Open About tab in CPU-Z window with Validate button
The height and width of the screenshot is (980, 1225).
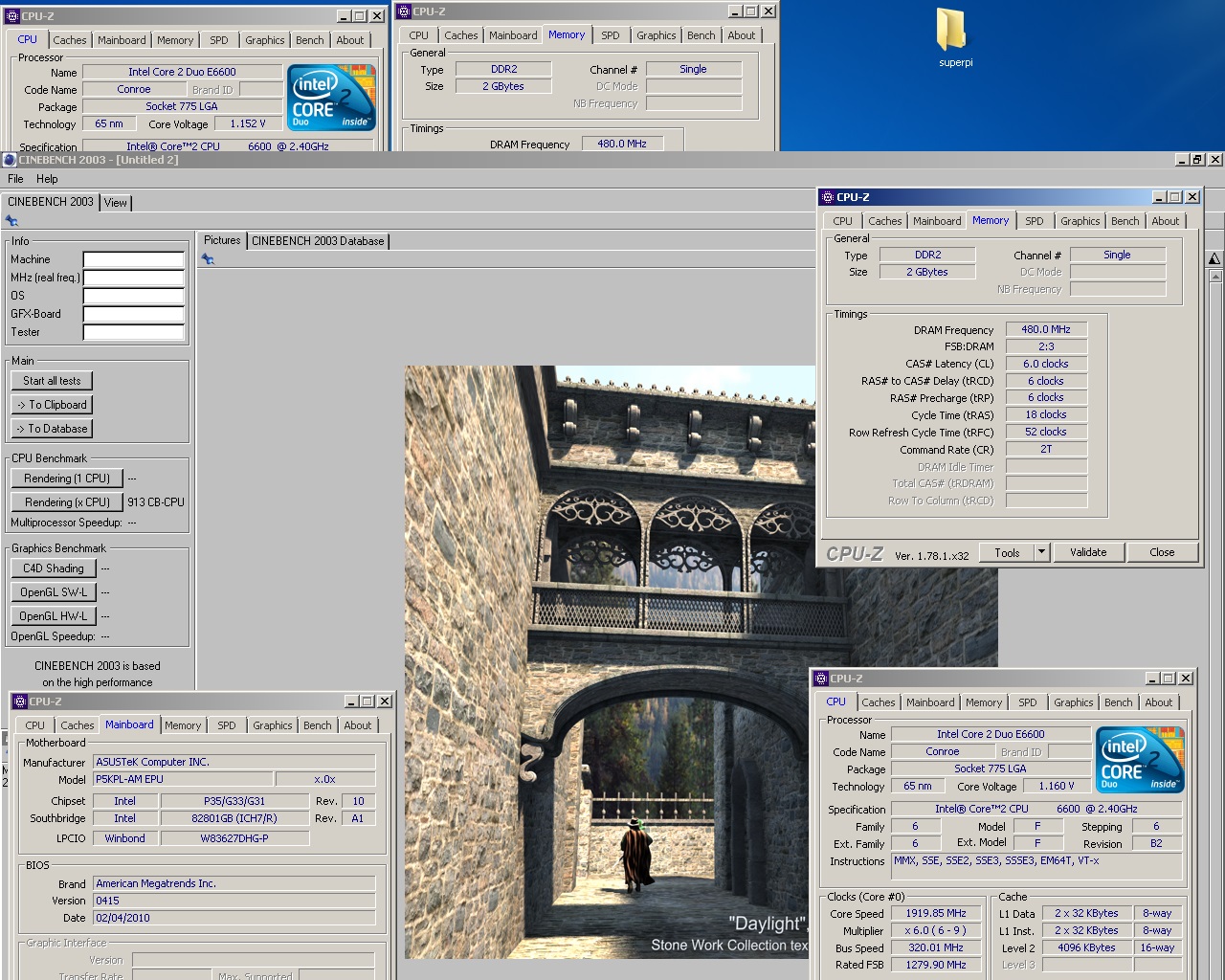click(x=1166, y=221)
